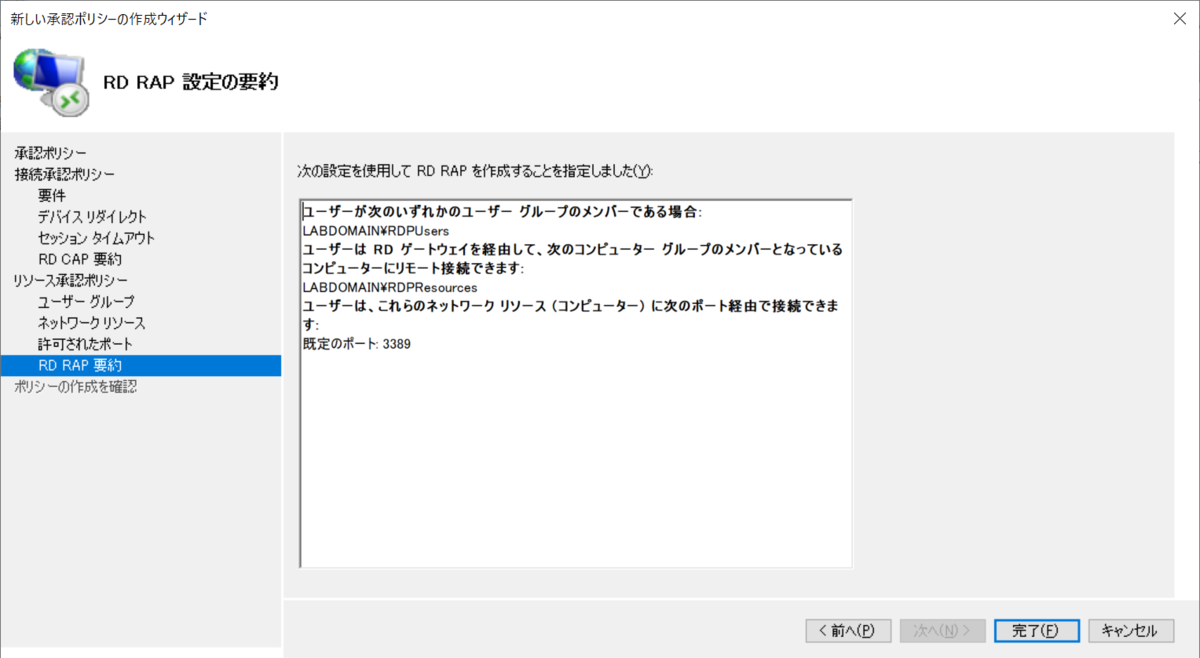Screen dimensions: 1200x658
Task: Select highlighted RD RAP 要約 step
Action: [140, 365]
